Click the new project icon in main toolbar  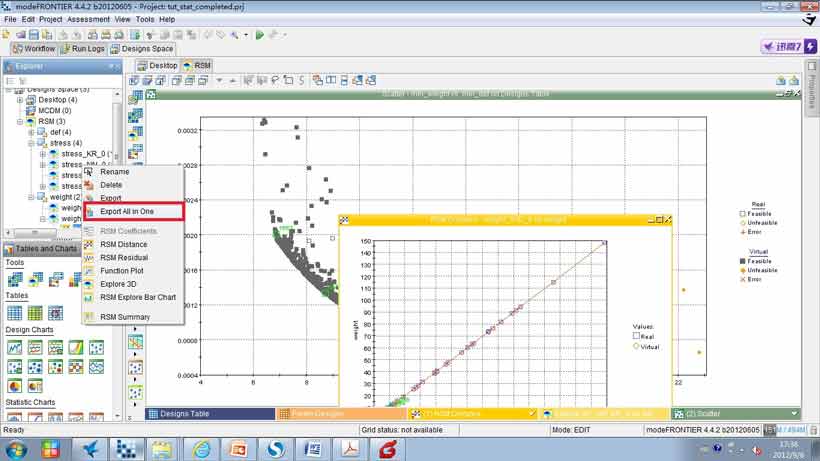click(x=7, y=35)
